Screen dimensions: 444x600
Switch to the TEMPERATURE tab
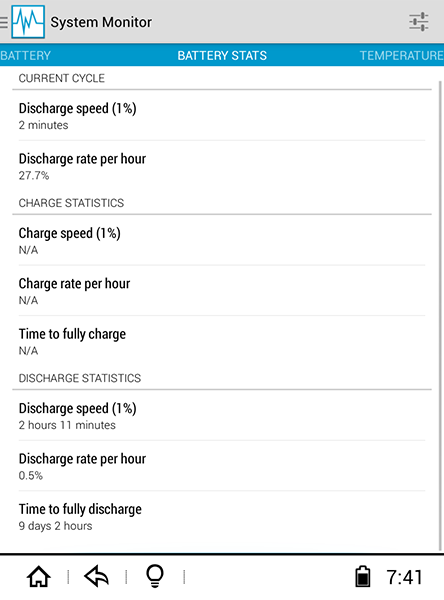coord(402,55)
